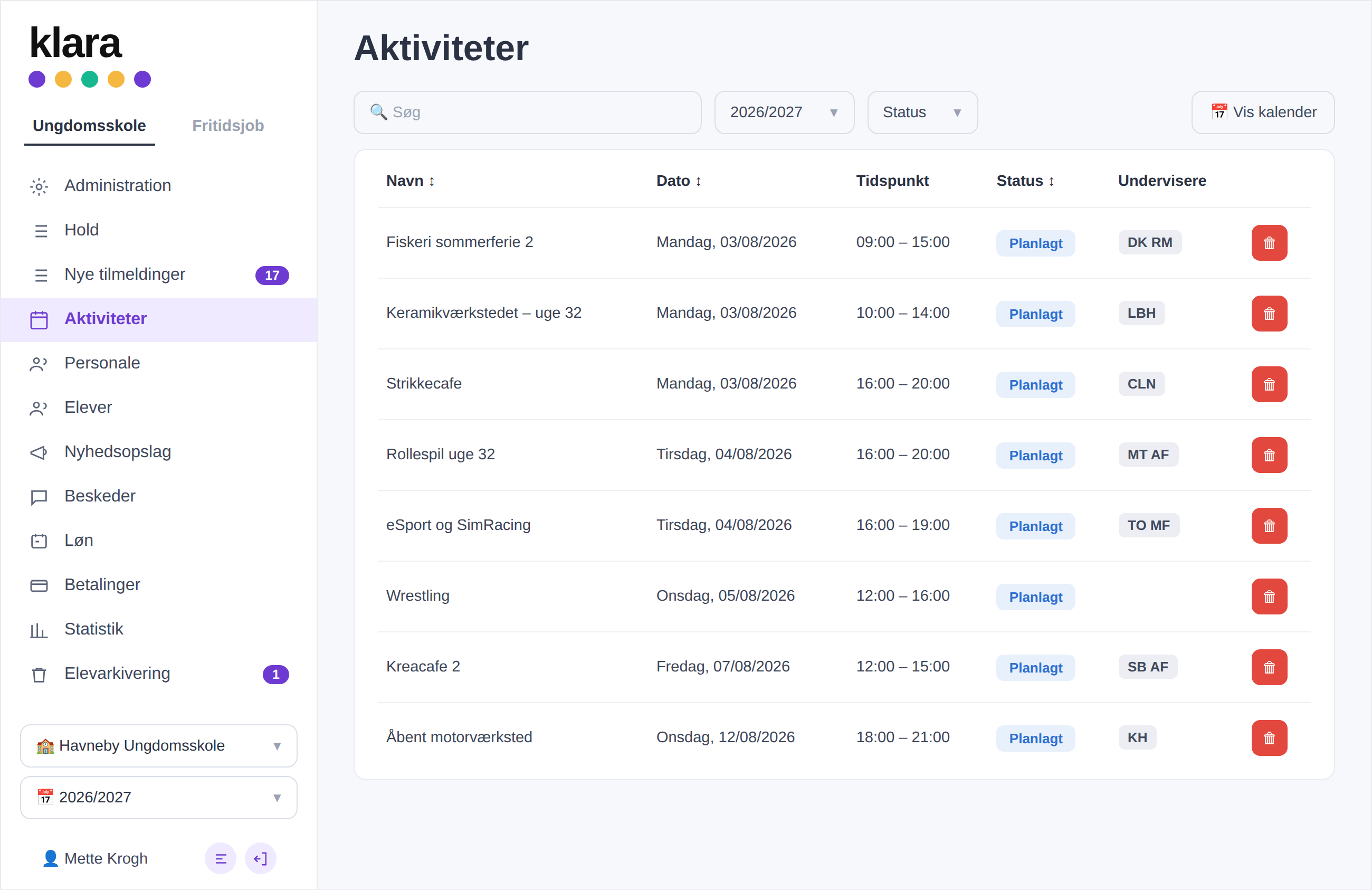Collapse the sidebar with the menu button
Viewport: 1372px width, 890px height.
coord(220,859)
